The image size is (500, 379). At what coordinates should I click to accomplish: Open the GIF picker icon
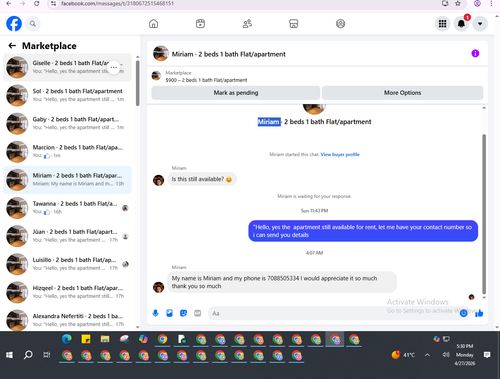[198, 313]
